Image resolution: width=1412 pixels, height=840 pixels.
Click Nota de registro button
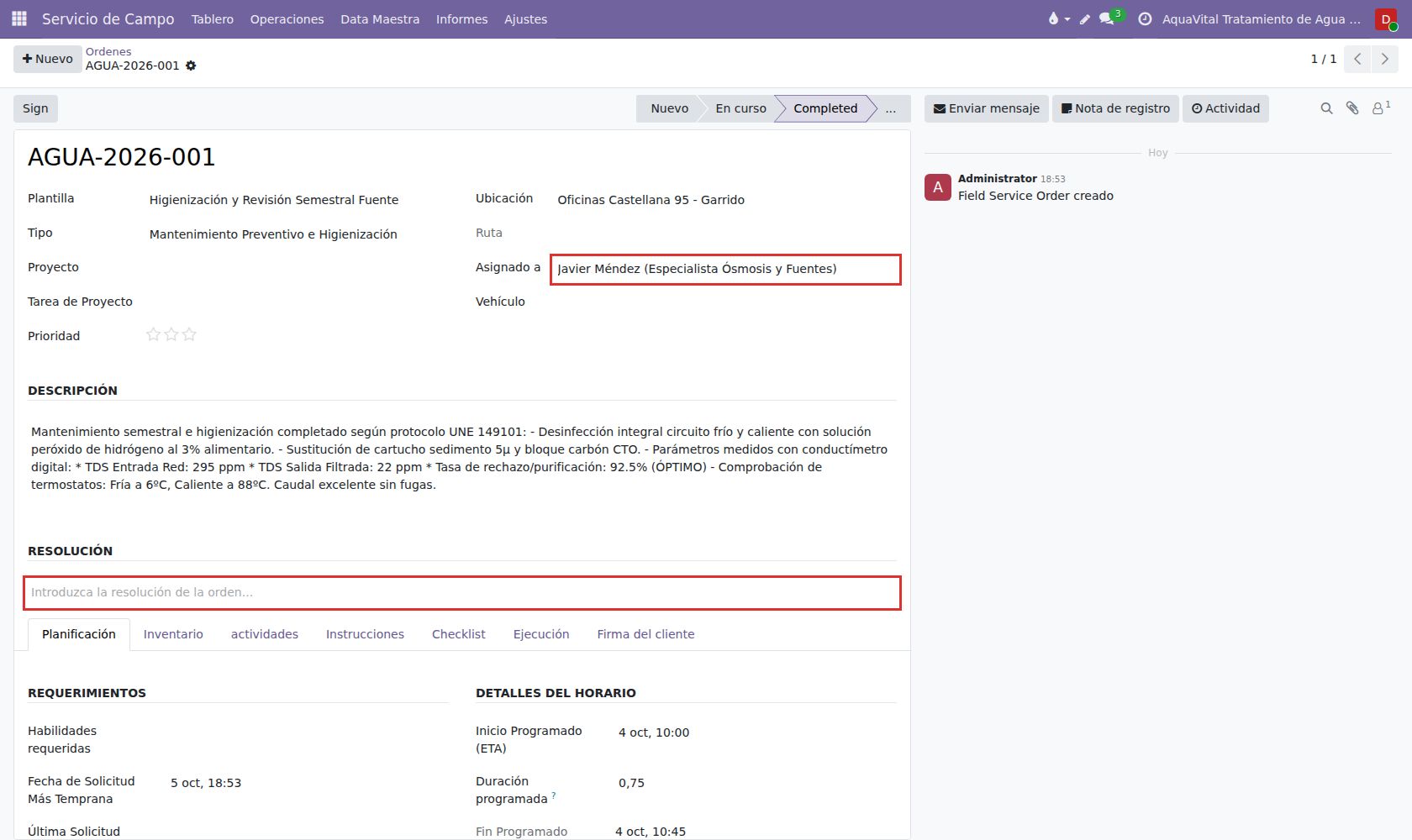click(x=1115, y=108)
